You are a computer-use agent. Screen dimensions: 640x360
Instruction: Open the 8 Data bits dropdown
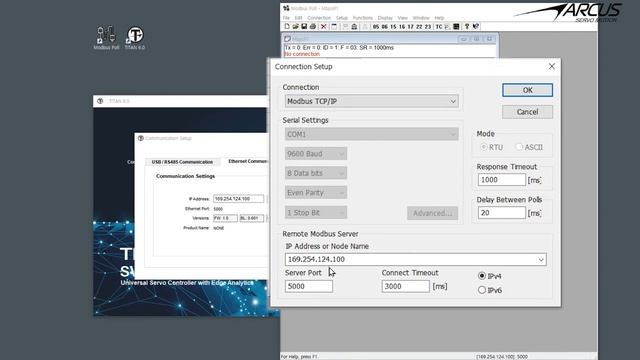tap(316, 173)
